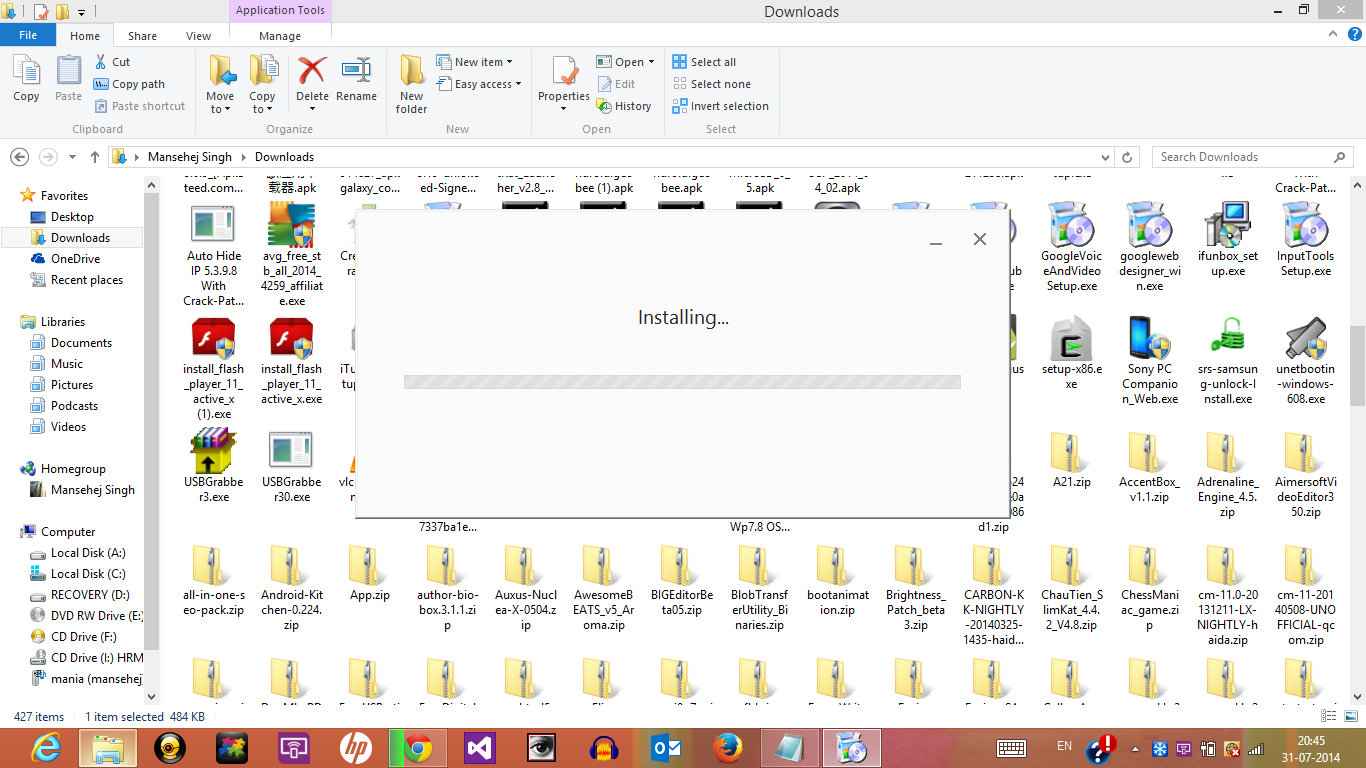Click the Search Downloads input field
1366x768 pixels.
[1244, 157]
